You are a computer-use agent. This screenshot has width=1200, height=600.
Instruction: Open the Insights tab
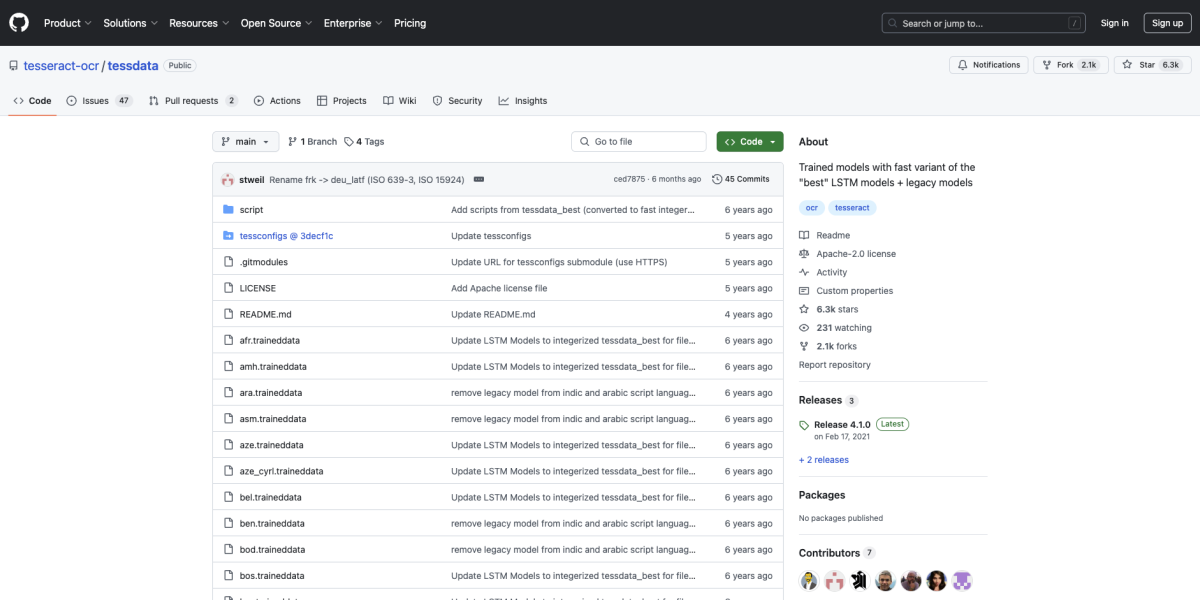tap(523, 101)
